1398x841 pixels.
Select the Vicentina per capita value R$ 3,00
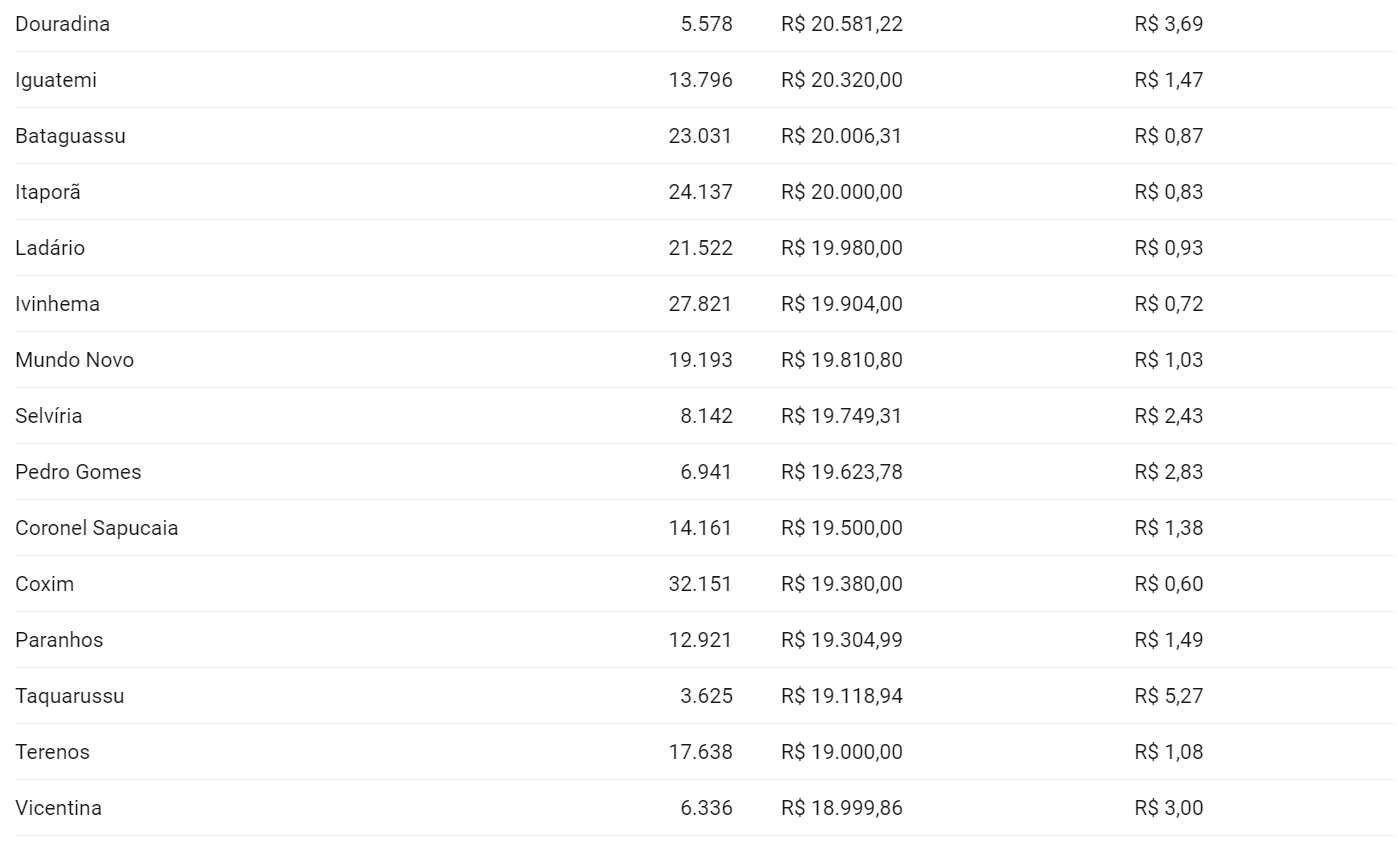coord(1168,808)
